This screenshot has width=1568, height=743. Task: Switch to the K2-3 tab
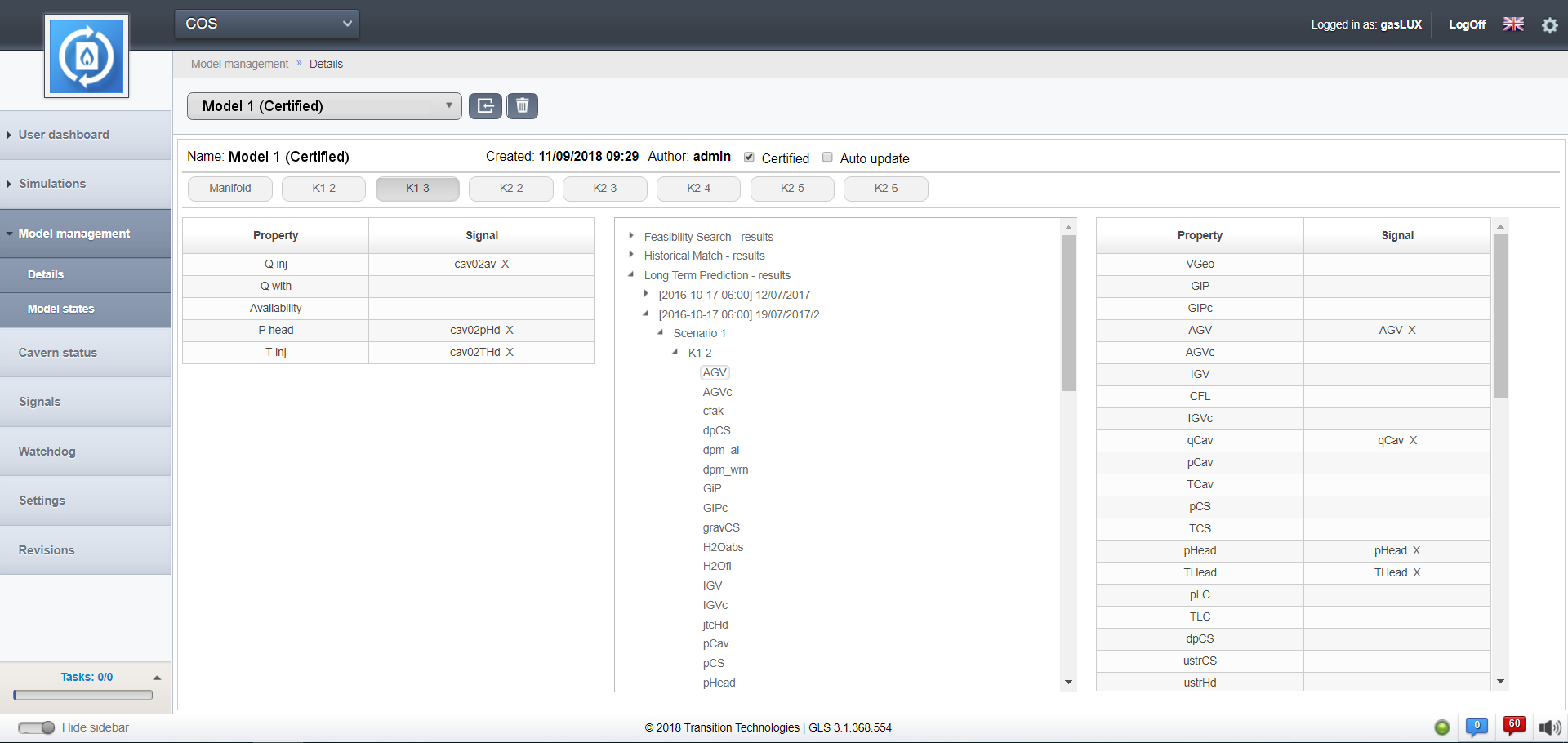tap(604, 189)
